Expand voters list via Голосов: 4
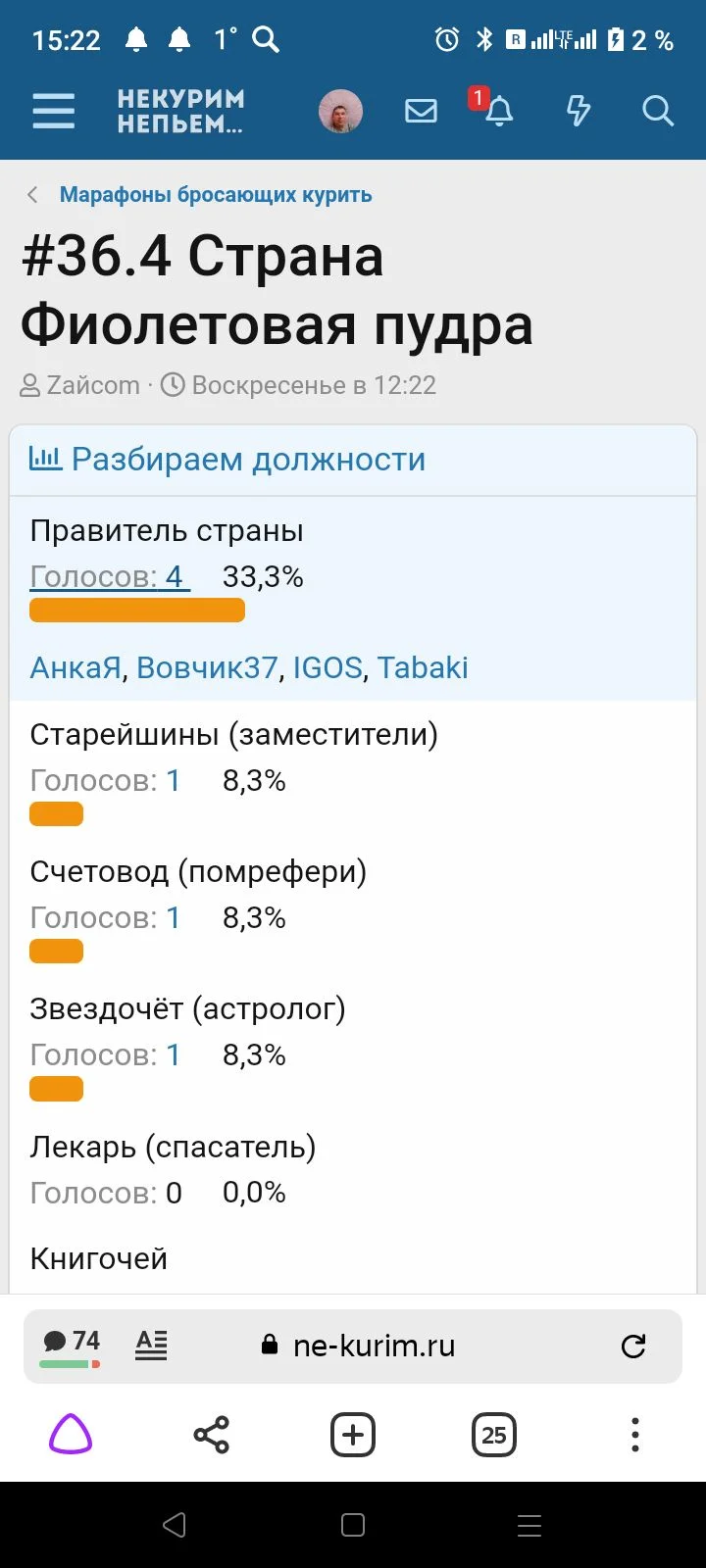Viewport: 706px width, 1568px height. coord(108,577)
